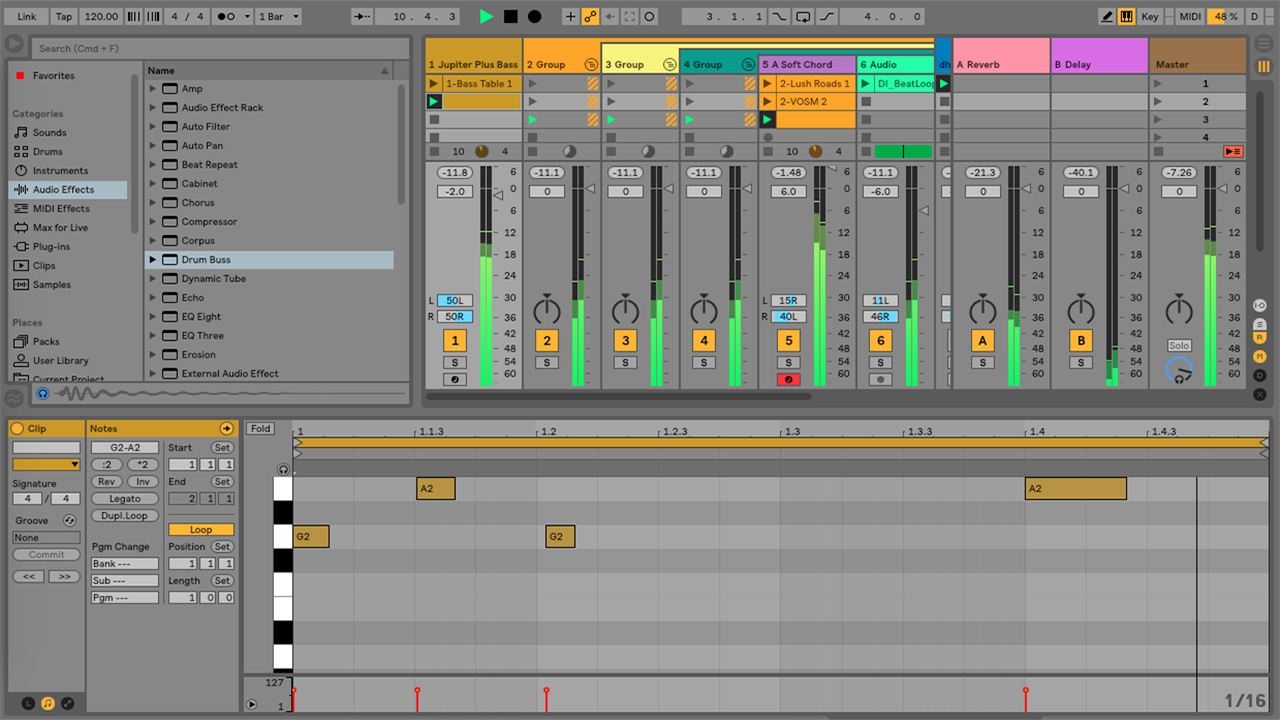Screen dimensions: 1280x720
Task: Click the Hot-Swap Groove icon
Action: (x=69, y=520)
